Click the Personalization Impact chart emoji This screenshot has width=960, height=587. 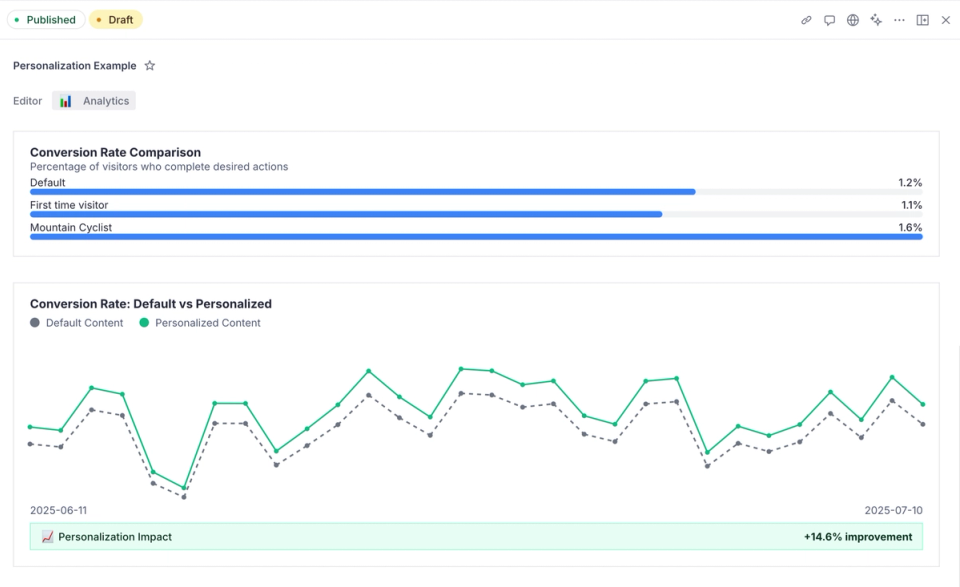click(x=48, y=537)
